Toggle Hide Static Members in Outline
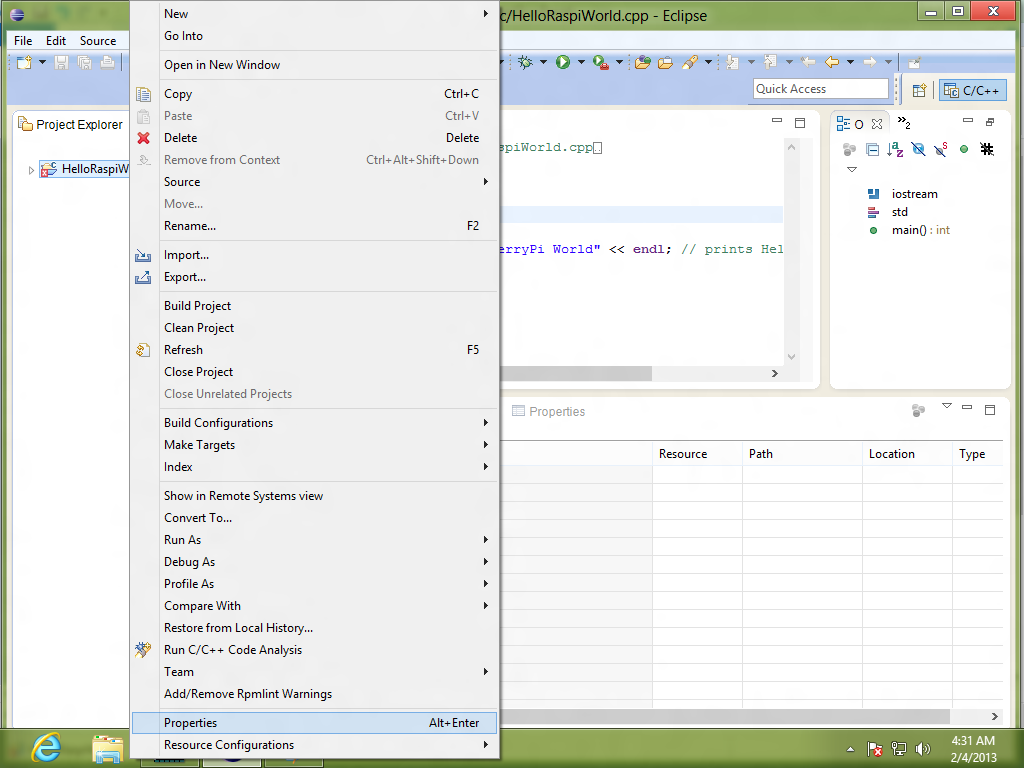Screen dimensions: 1024x768 point(941,150)
